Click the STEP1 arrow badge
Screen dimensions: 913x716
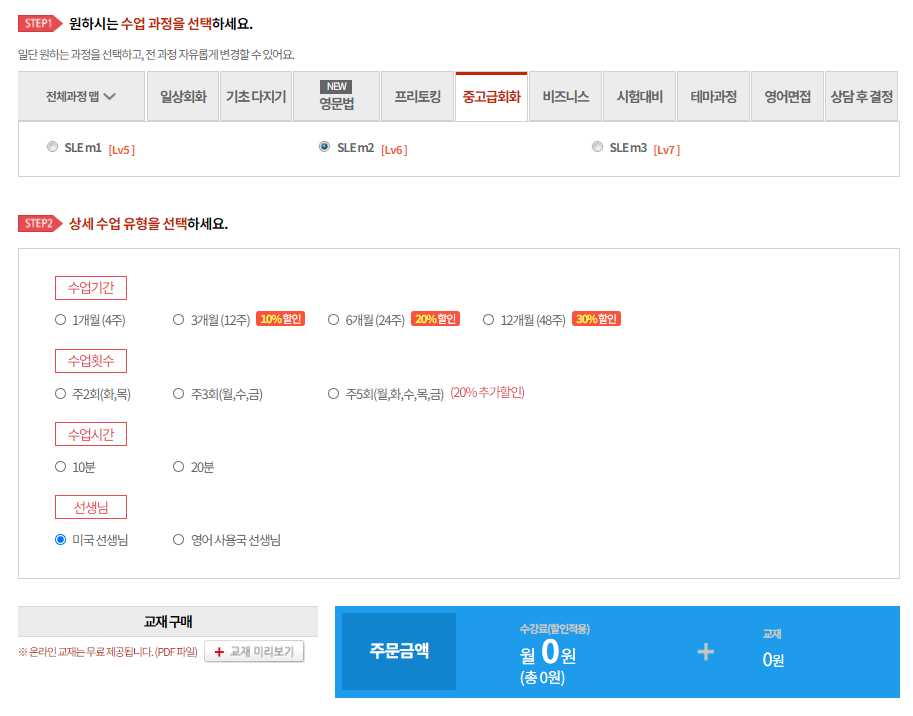40,23
